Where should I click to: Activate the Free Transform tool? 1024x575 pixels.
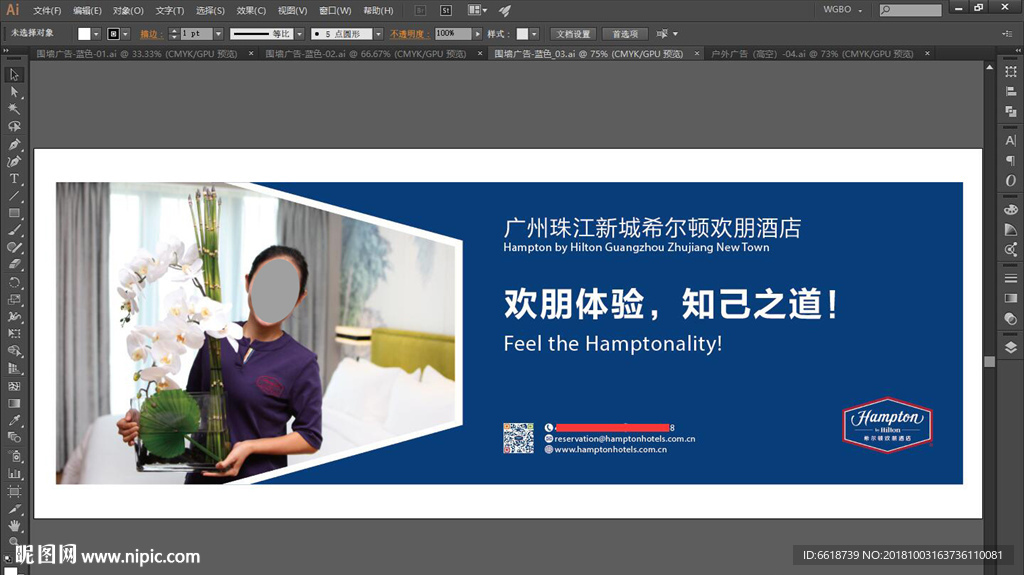point(14,334)
